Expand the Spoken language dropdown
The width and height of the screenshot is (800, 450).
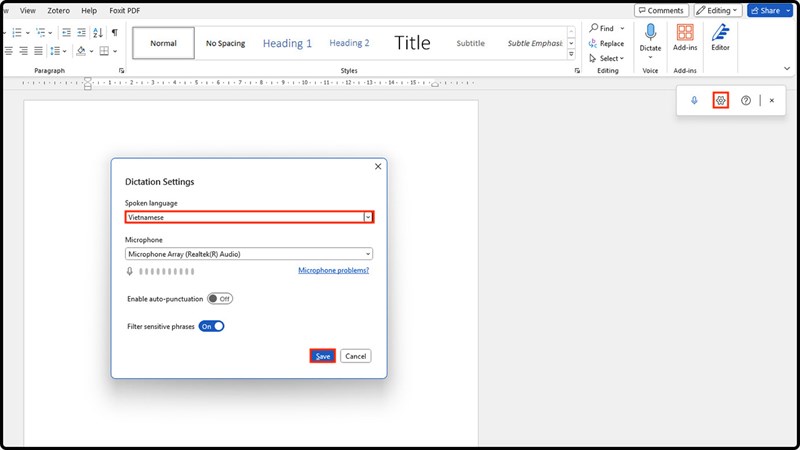(368, 217)
